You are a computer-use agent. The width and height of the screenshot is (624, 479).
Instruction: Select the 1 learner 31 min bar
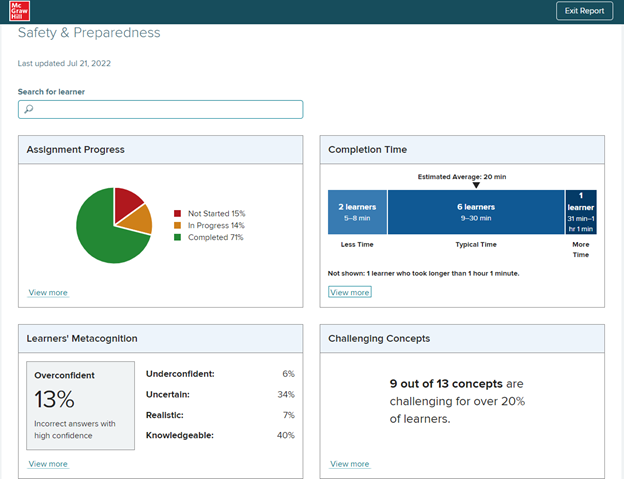pos(581,212)
